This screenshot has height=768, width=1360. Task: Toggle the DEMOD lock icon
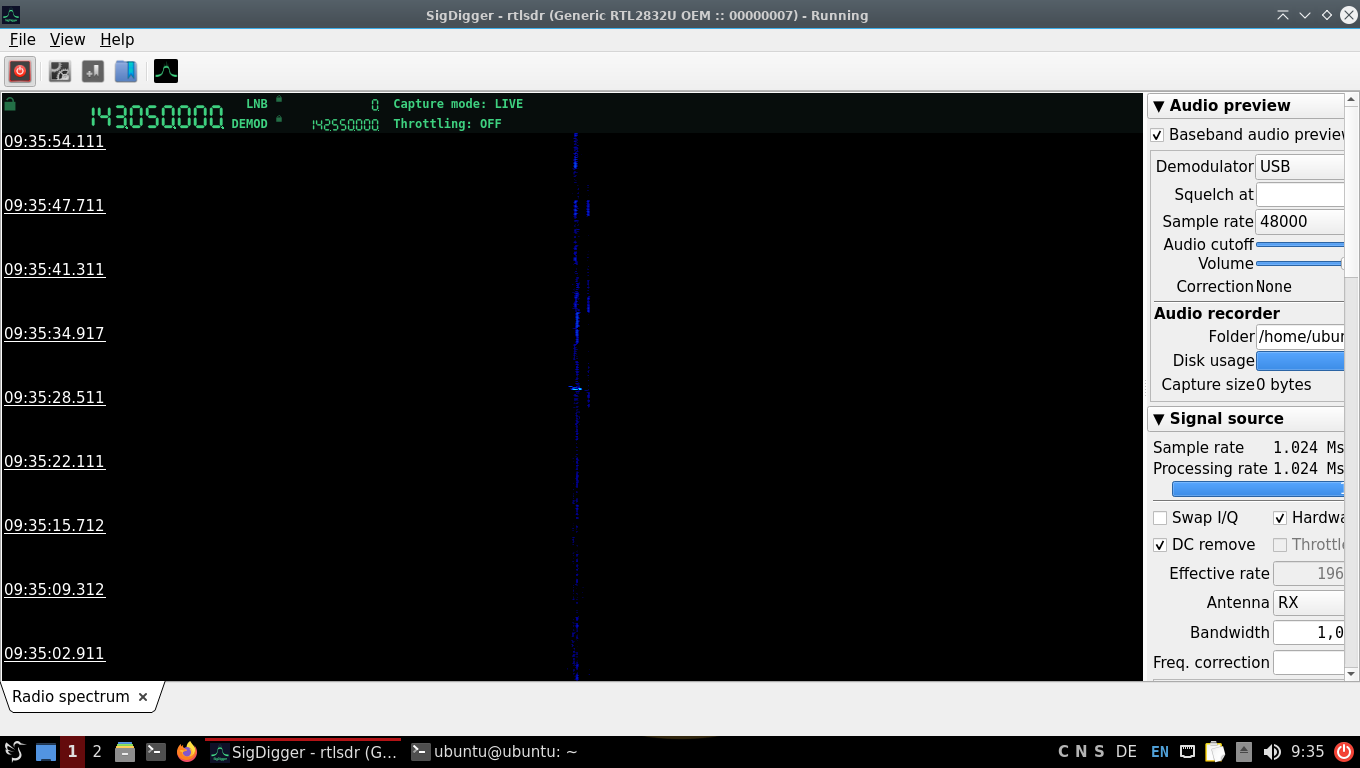coord(279,120)
